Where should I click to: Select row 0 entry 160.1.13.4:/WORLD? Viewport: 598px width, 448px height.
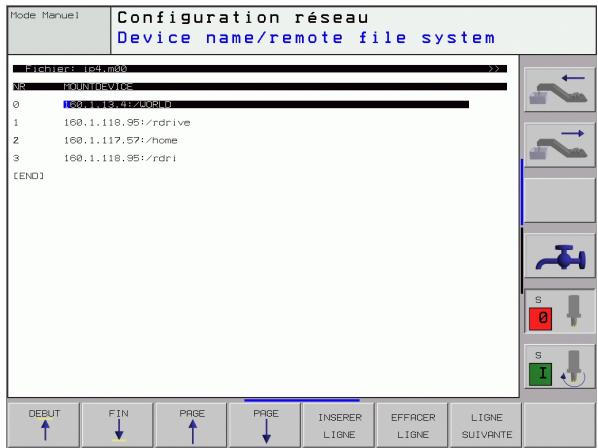(266, 104)
